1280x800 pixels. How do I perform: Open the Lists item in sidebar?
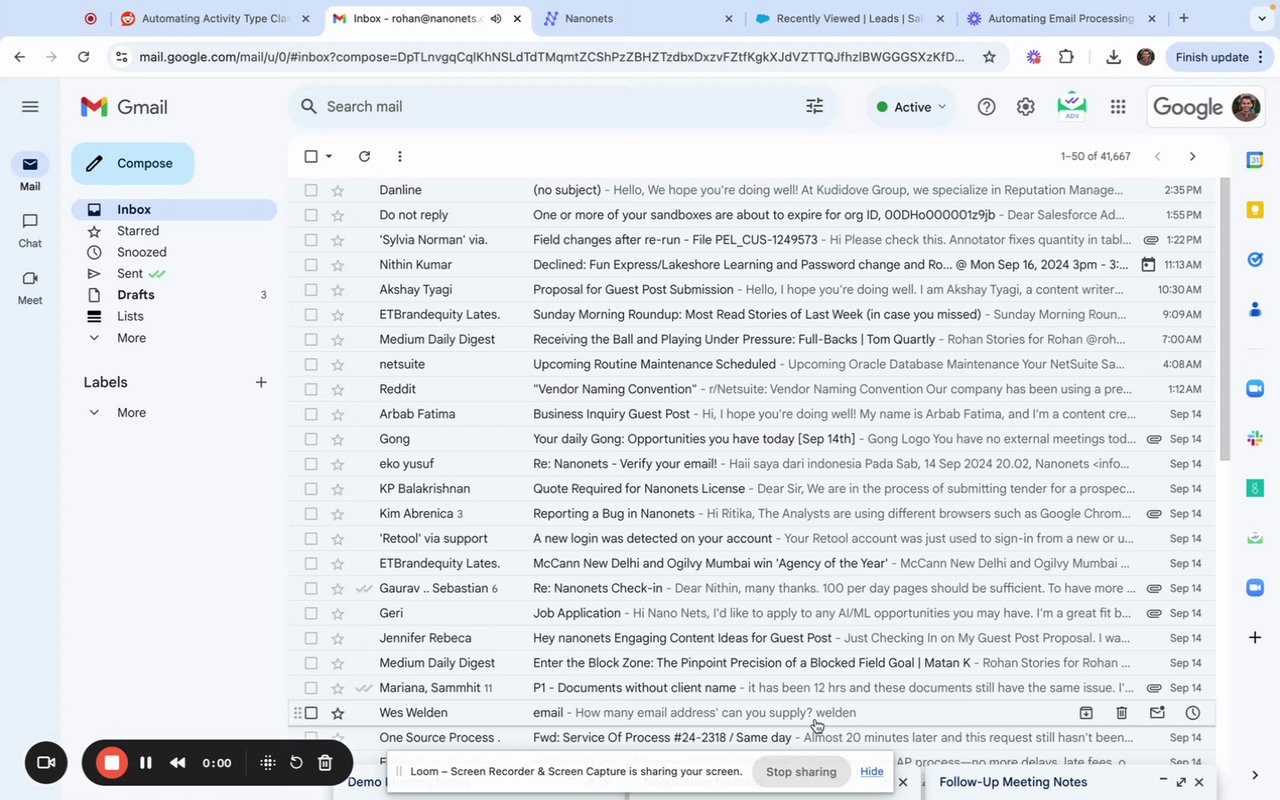[x=174, y=316]
